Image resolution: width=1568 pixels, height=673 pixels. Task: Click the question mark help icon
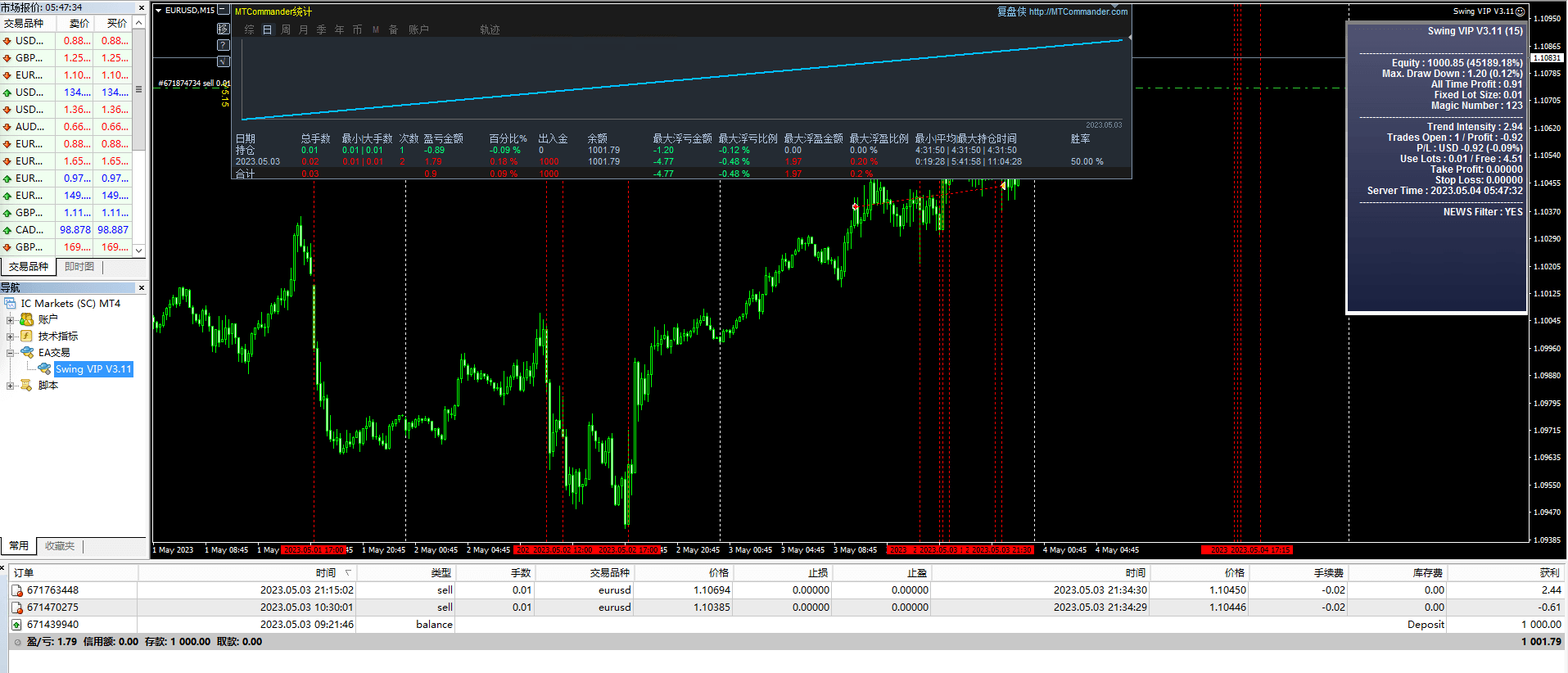(224, 45)
